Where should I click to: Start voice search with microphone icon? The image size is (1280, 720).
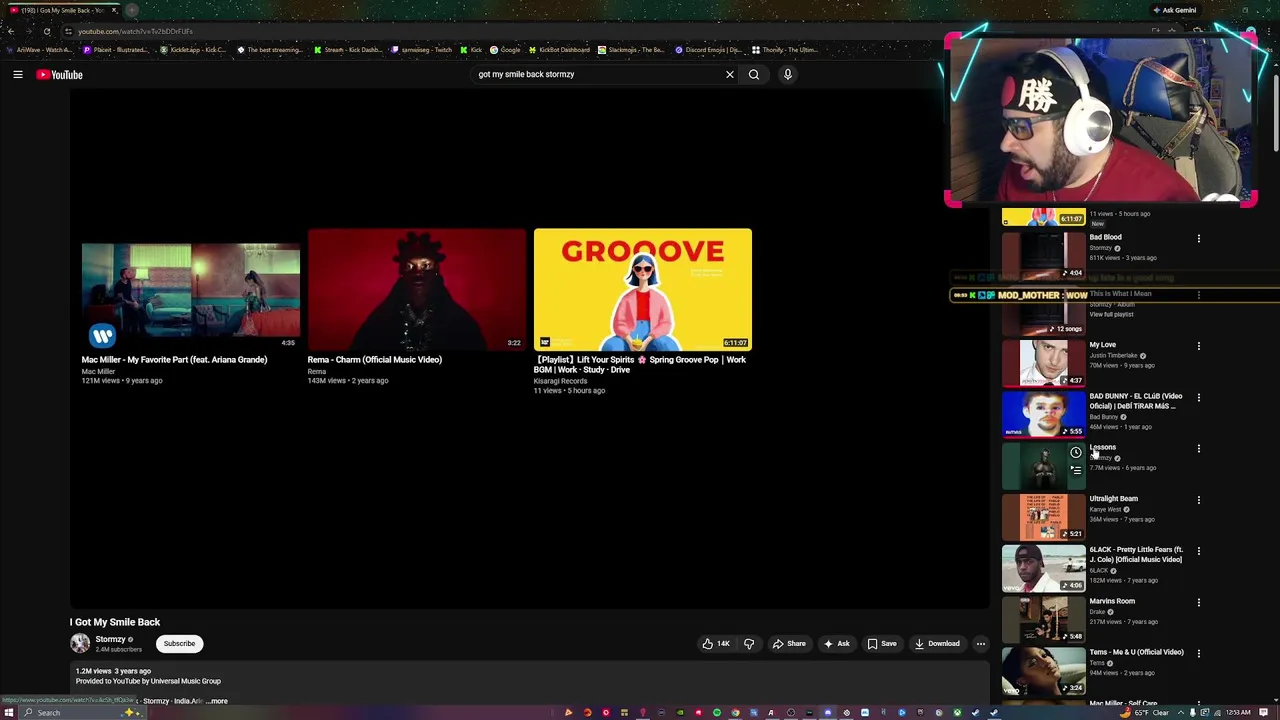point(788,74)
